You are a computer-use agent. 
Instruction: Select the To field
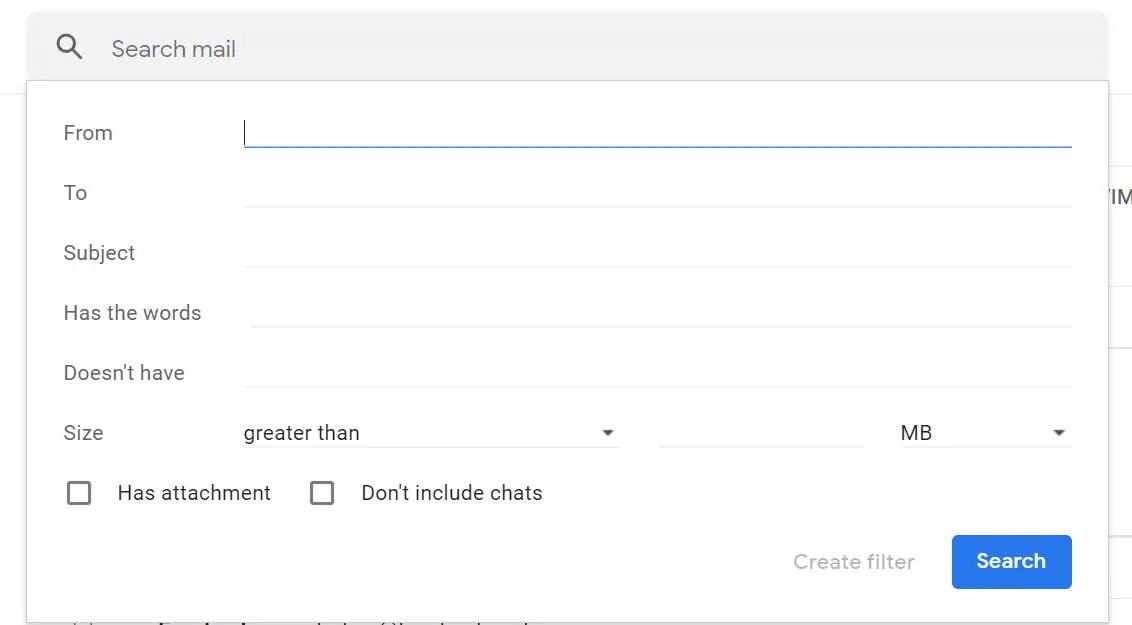[650, 192]
